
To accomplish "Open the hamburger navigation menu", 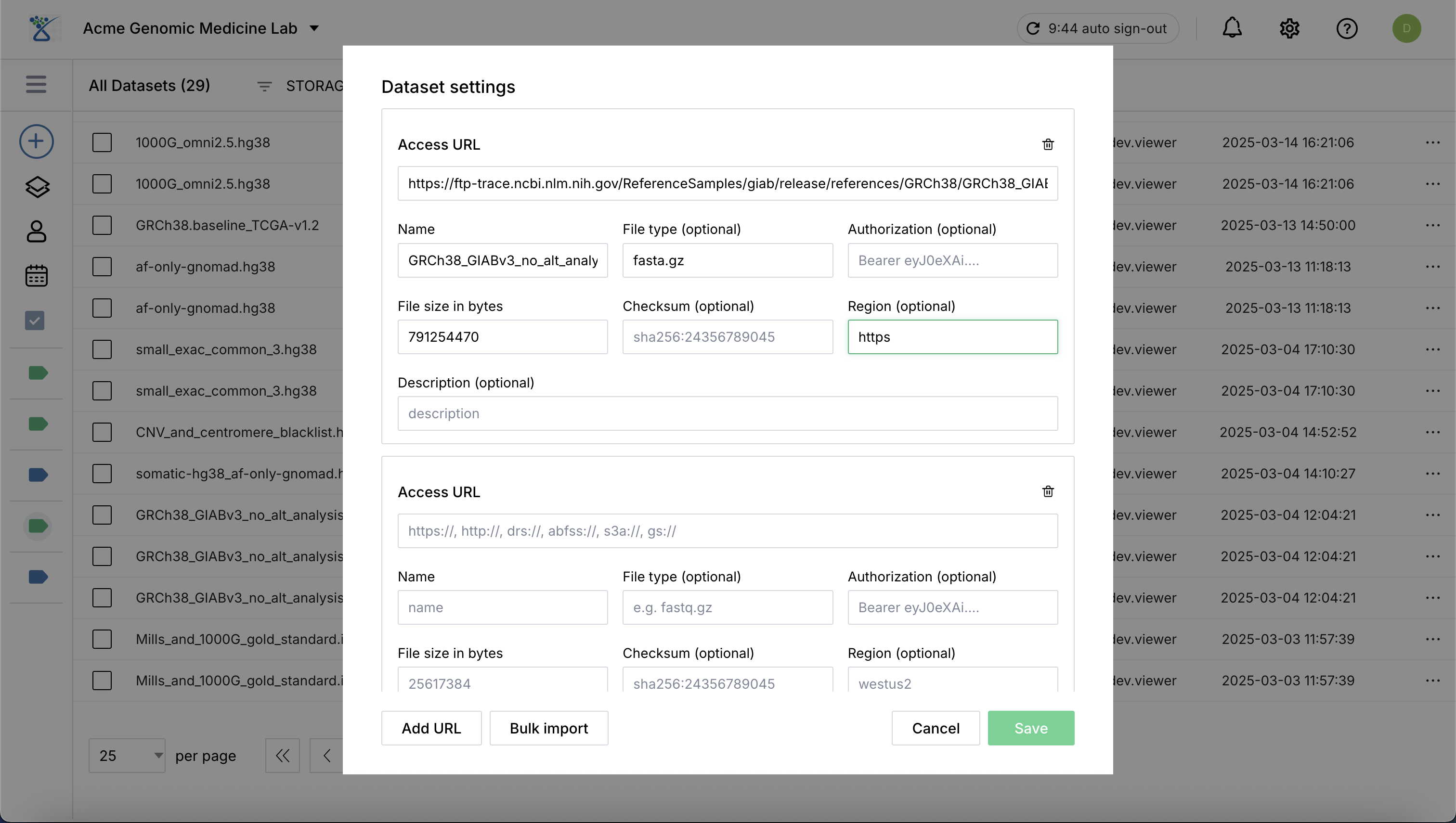I will 36,84.
